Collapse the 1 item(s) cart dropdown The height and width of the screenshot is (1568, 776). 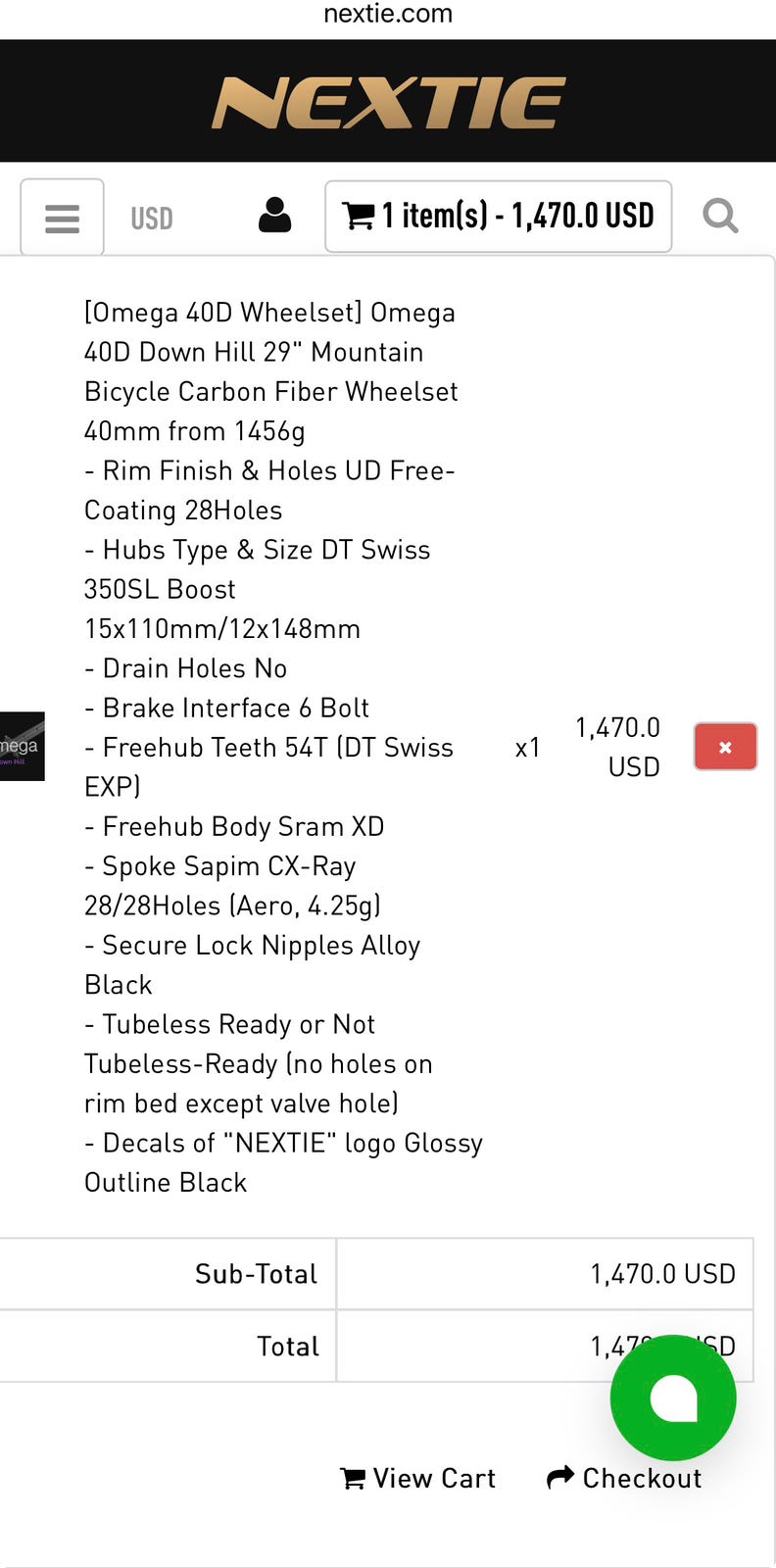coord(498,216)
